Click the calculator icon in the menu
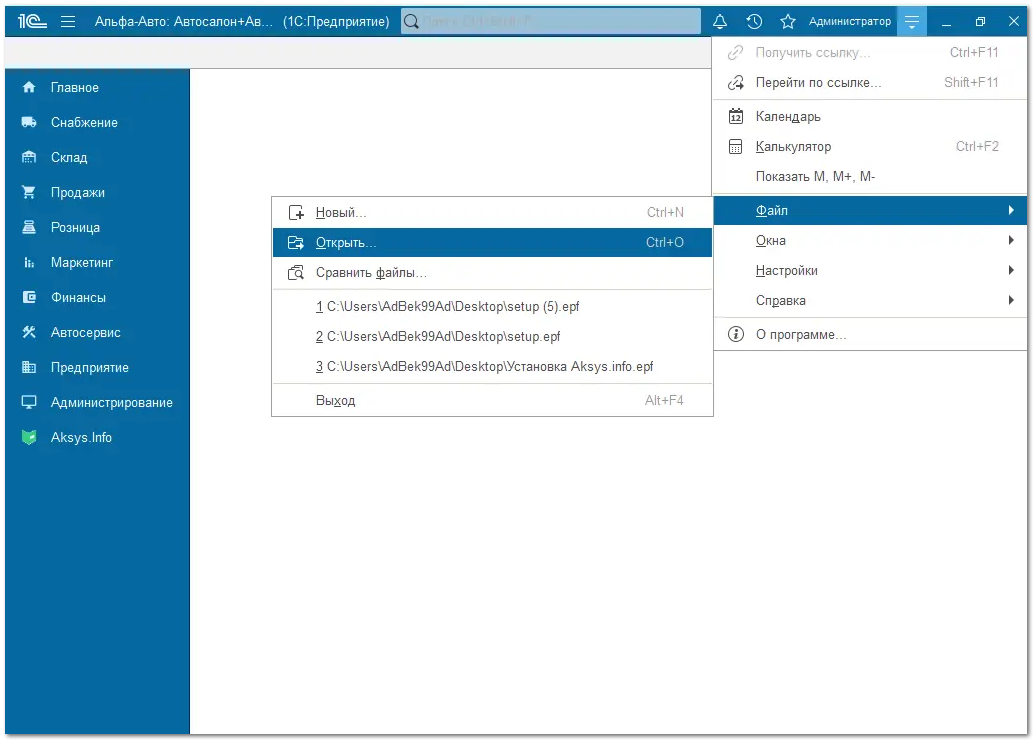Viewport: 1036px width, 743px height. pos(735,147)
